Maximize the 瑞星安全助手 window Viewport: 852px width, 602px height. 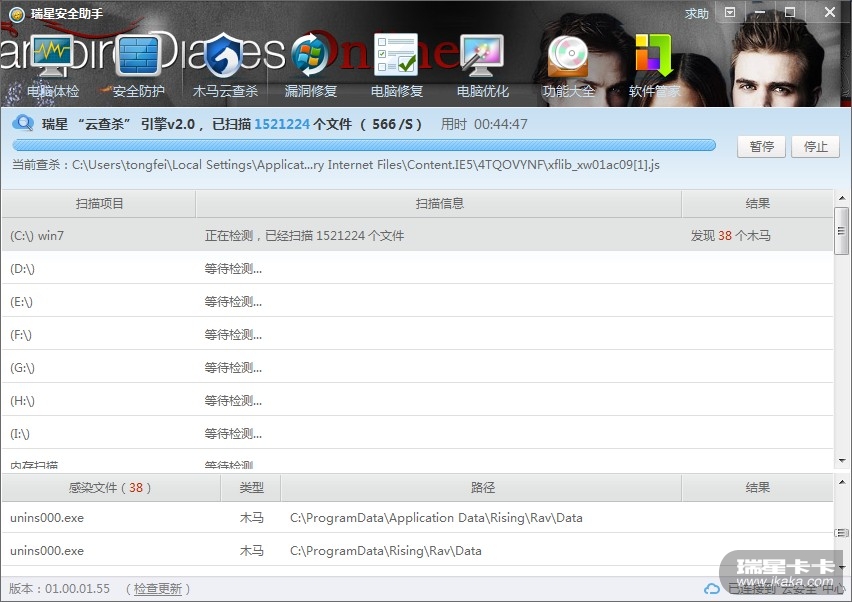(x=790, y=12)
